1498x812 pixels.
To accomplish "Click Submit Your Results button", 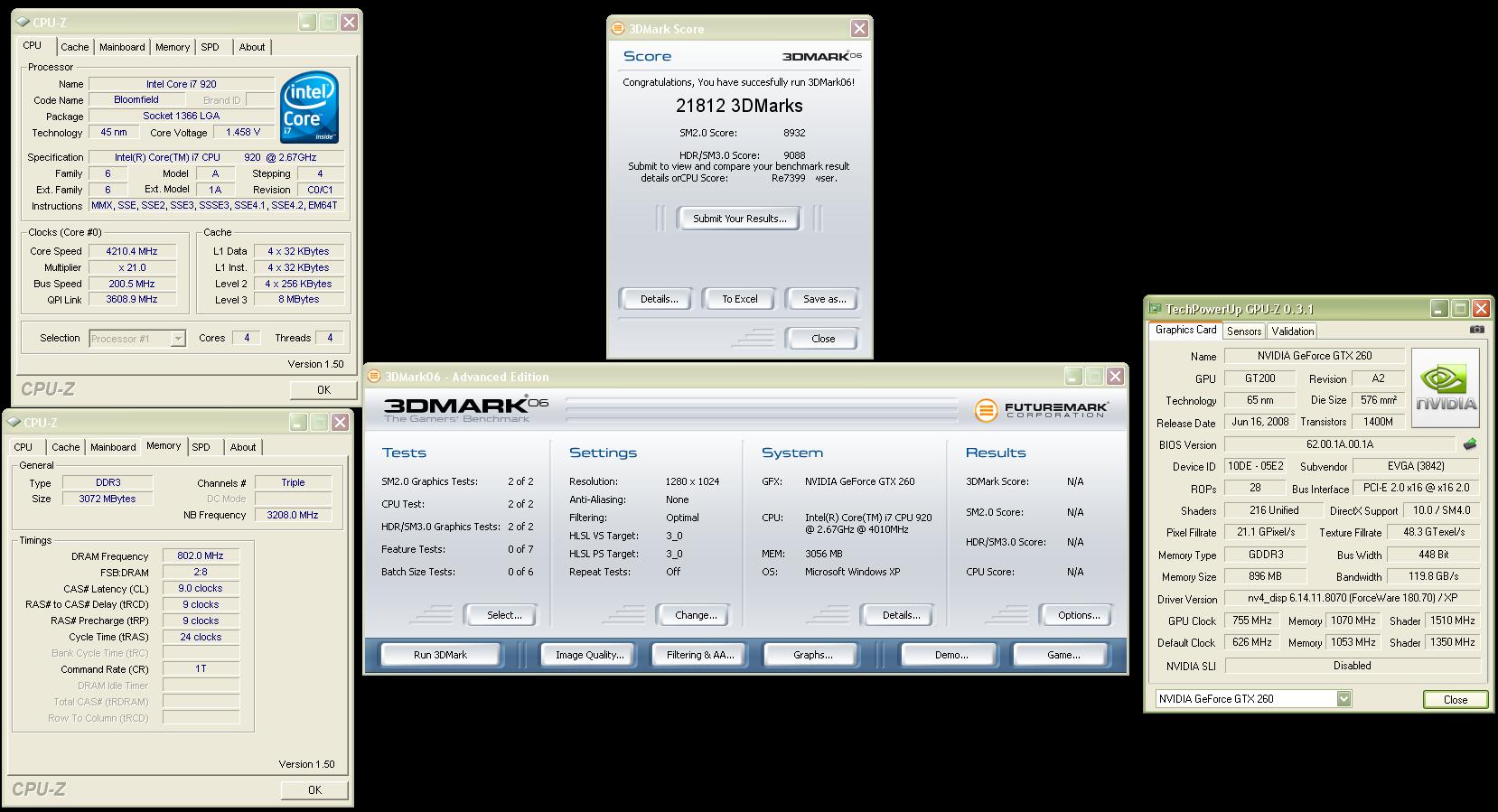I will point(739,219).
